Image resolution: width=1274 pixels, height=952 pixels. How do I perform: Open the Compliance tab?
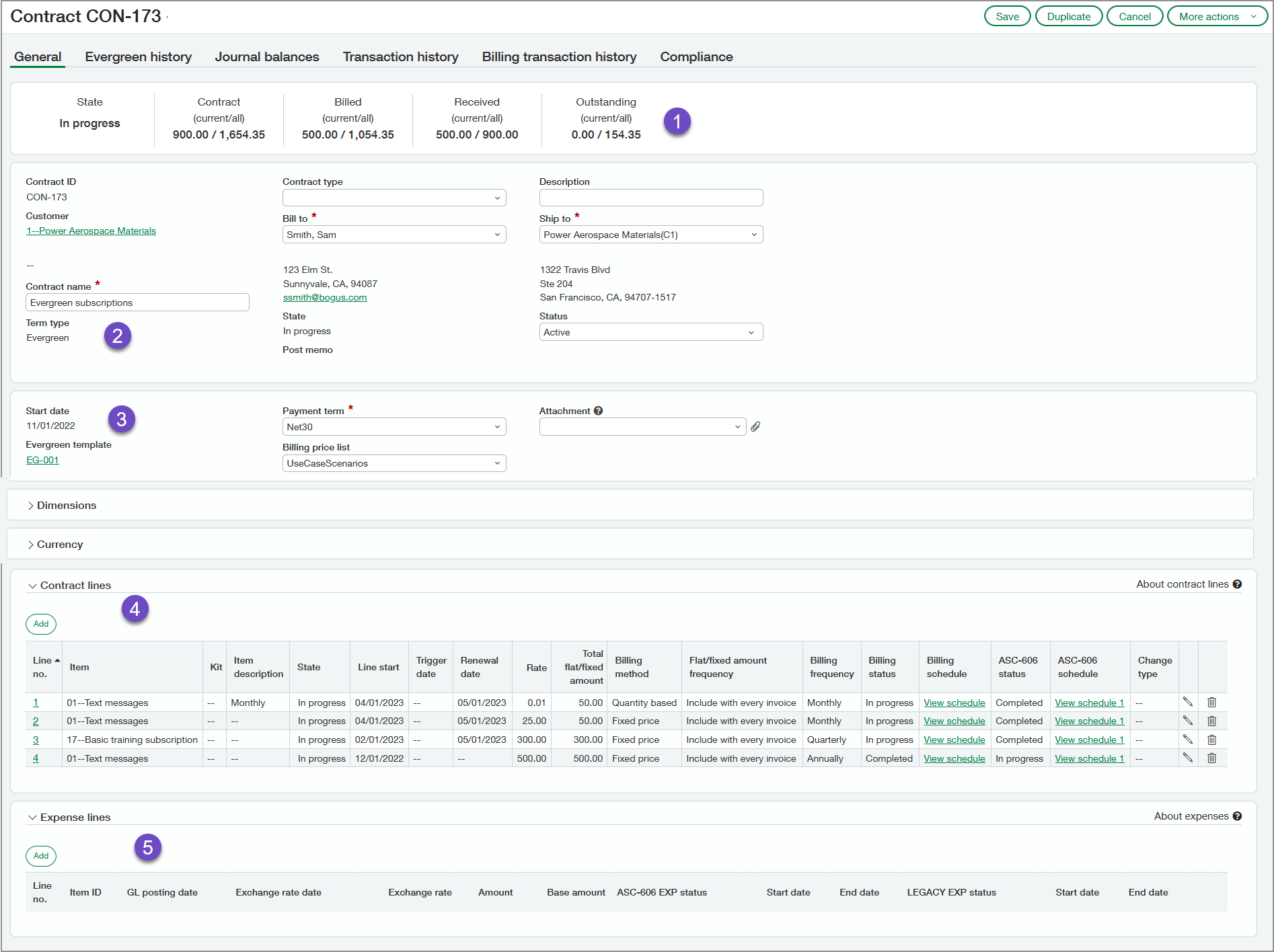(x=696, y=56)
